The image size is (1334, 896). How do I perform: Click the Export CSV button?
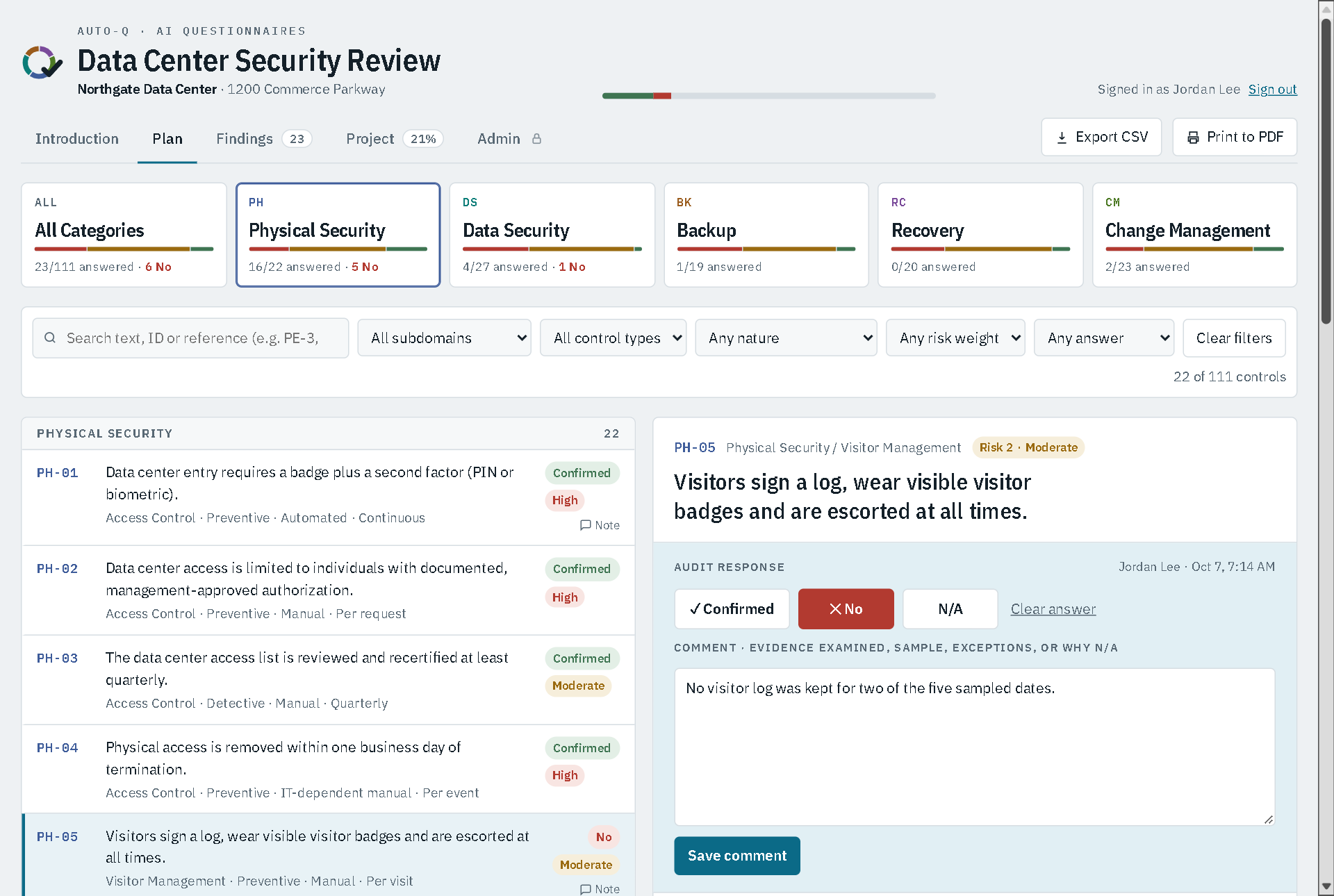tap(1101, 138)
